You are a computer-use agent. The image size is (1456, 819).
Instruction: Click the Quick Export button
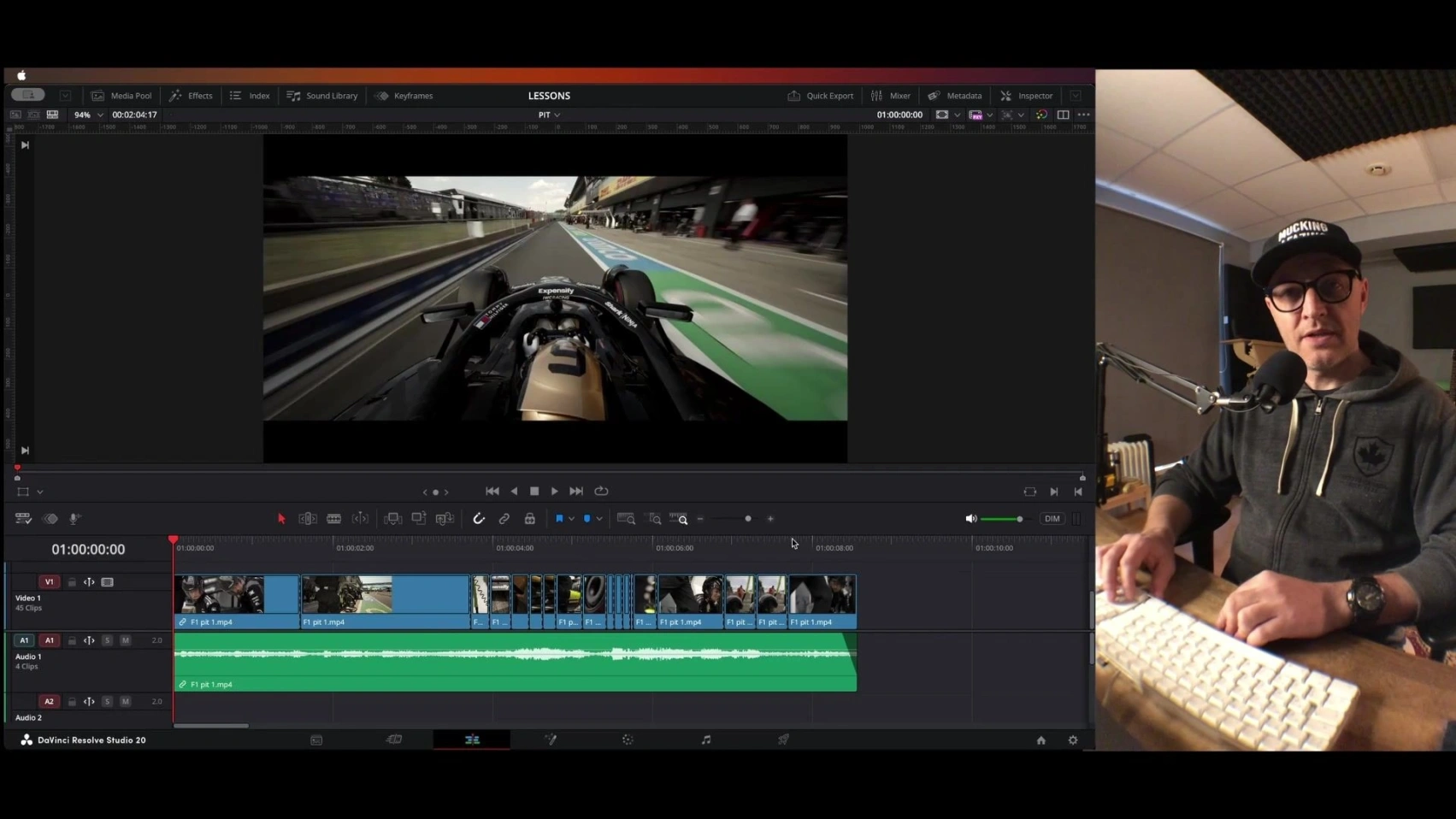tap(820, 96)
